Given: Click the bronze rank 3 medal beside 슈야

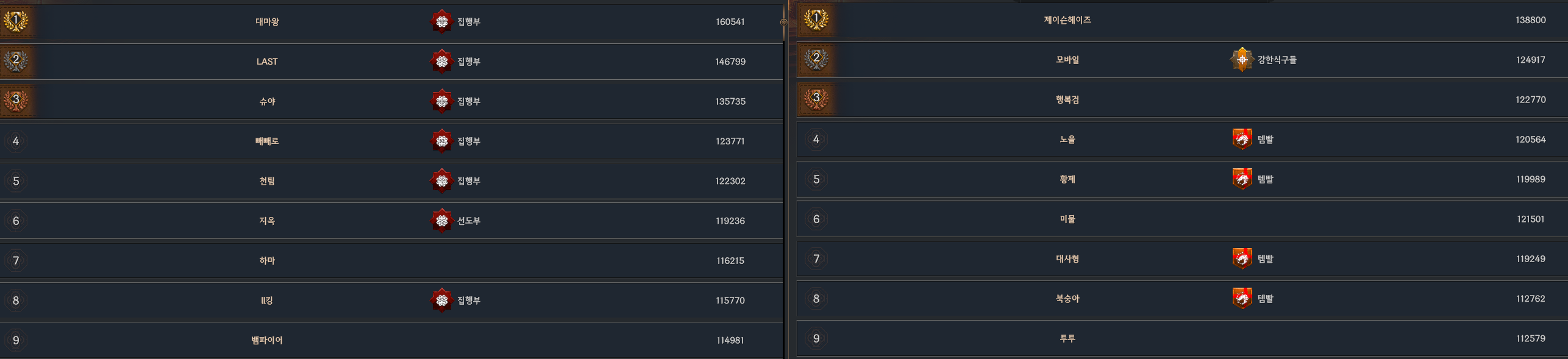Looking at the screenshot, I should tap(16, 101).
